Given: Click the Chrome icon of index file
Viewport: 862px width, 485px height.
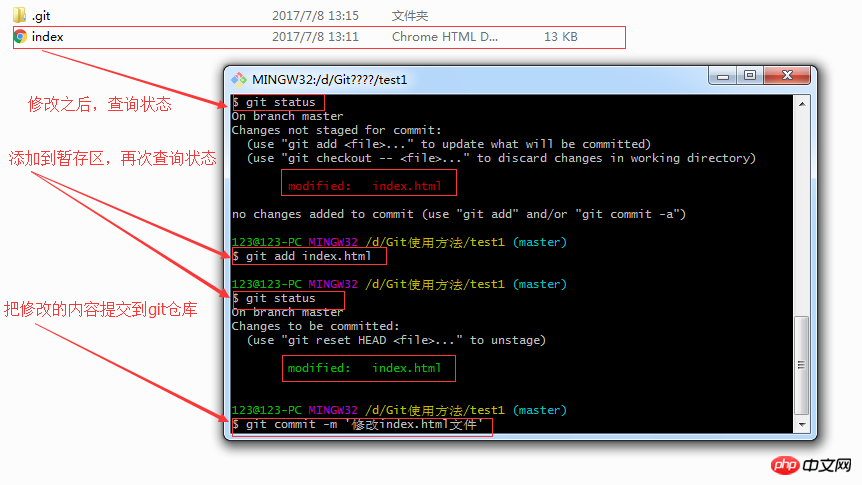Looking at the screenshot, I should click(x=20, y=37).
